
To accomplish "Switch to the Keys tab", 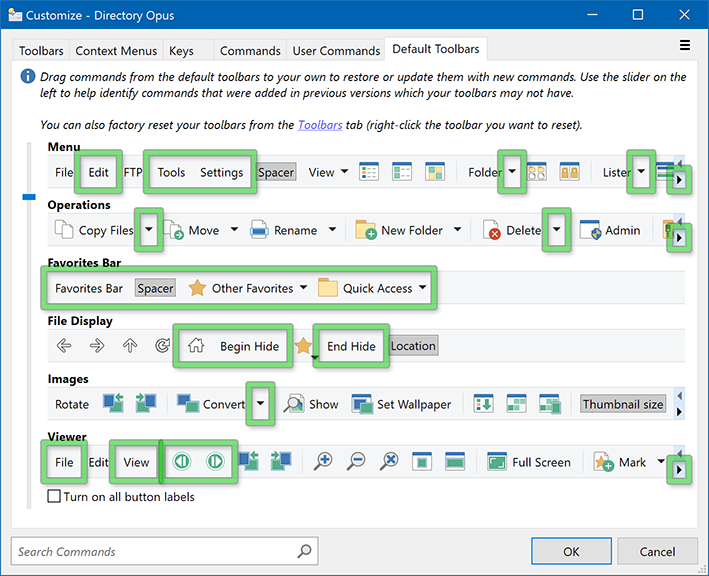I will [181, 51].
